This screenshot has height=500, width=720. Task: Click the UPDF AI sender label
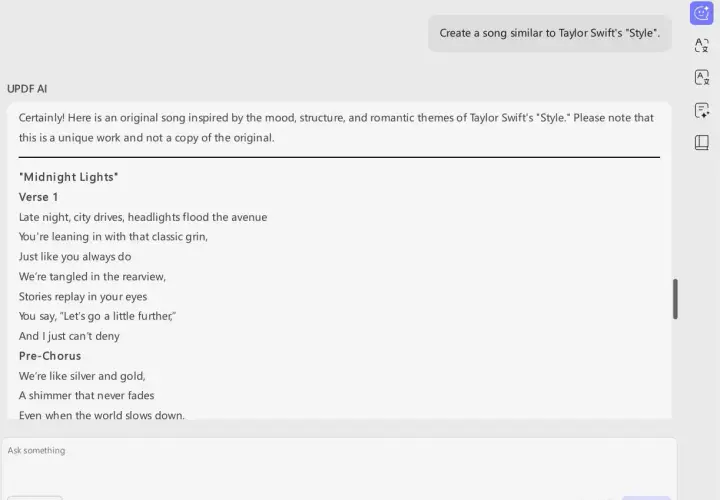pos(27,89)
